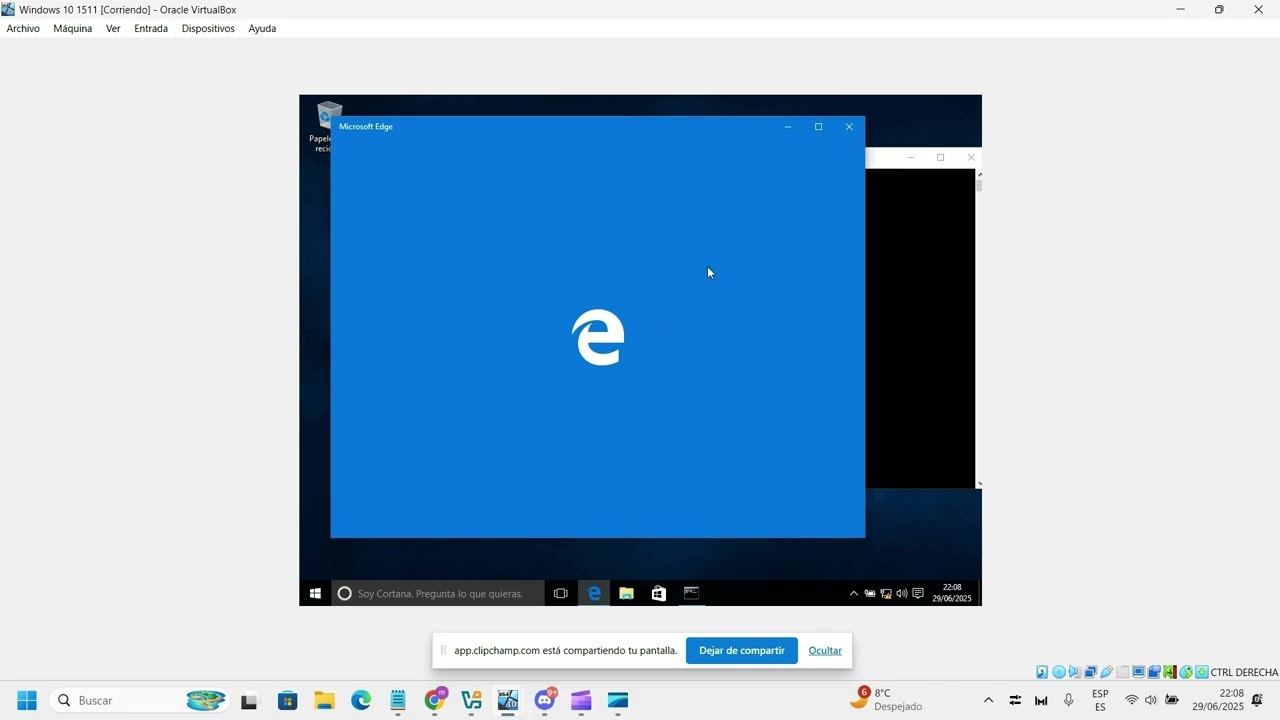Image resolution: width=1280 pixels, height=720 pixels.
Task: Click the host Windows 11 Start button
Action: coord(27,700)
